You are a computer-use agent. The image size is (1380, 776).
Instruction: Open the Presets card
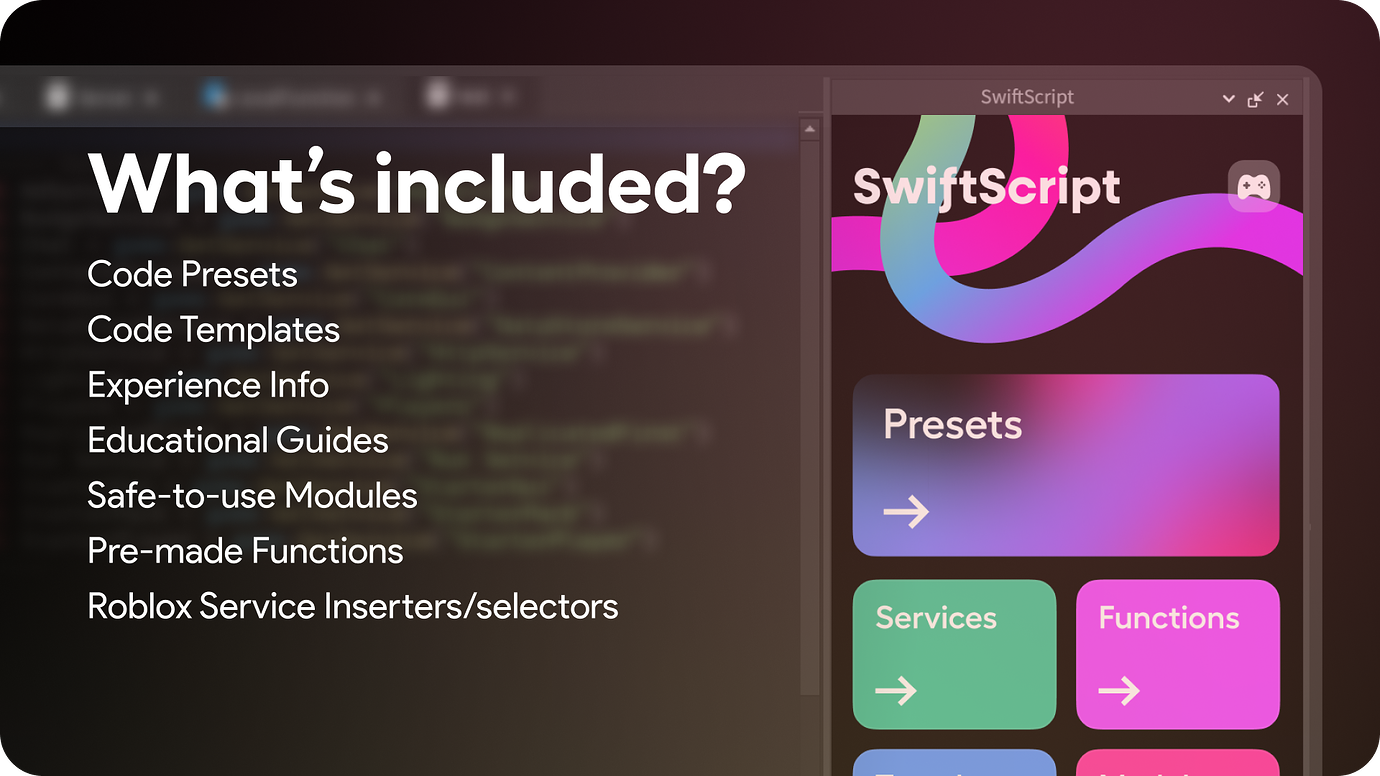[1066, 465]
